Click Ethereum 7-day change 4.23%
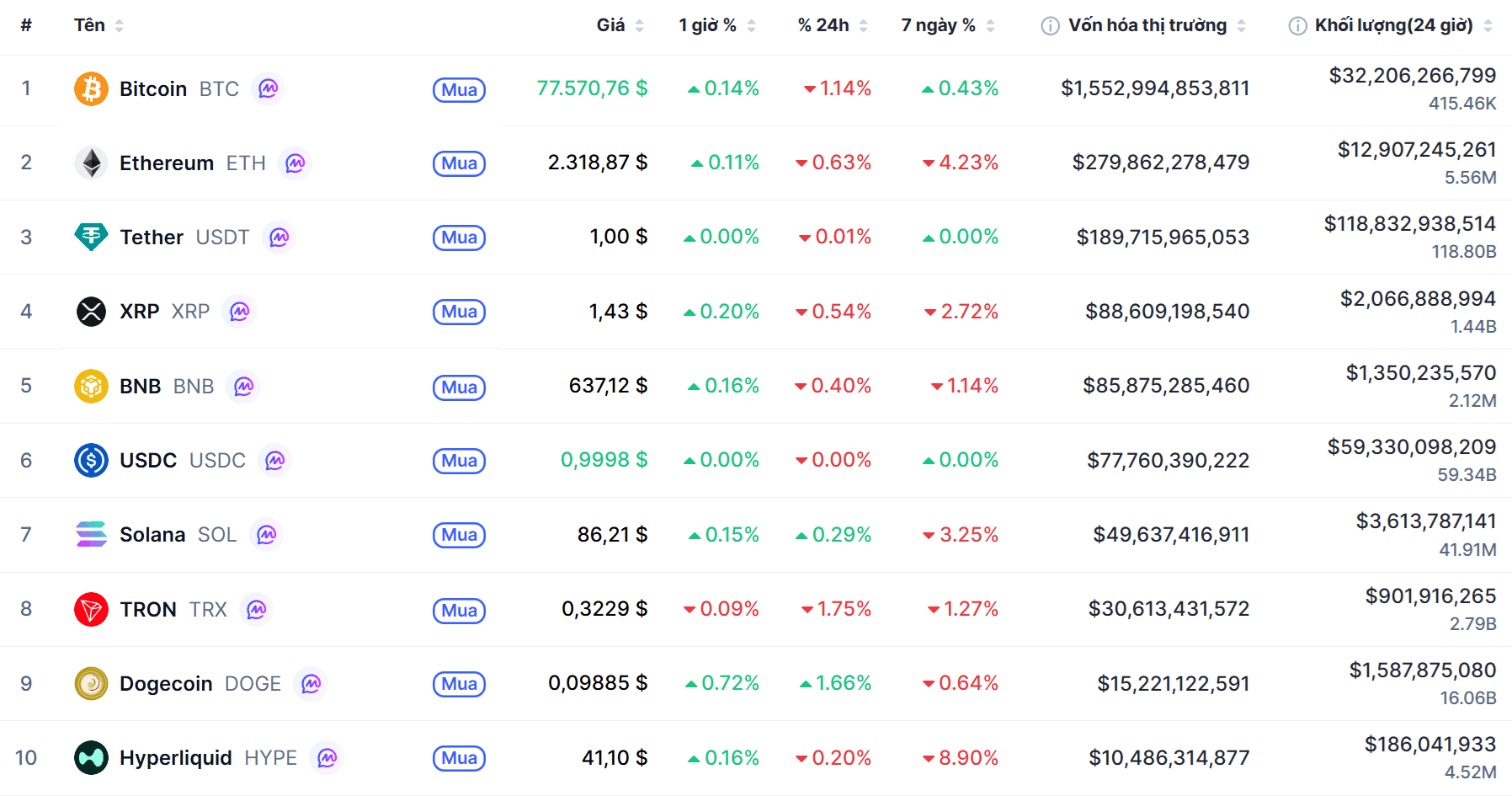Screen dimensions: 1512x796 [961, 162]
